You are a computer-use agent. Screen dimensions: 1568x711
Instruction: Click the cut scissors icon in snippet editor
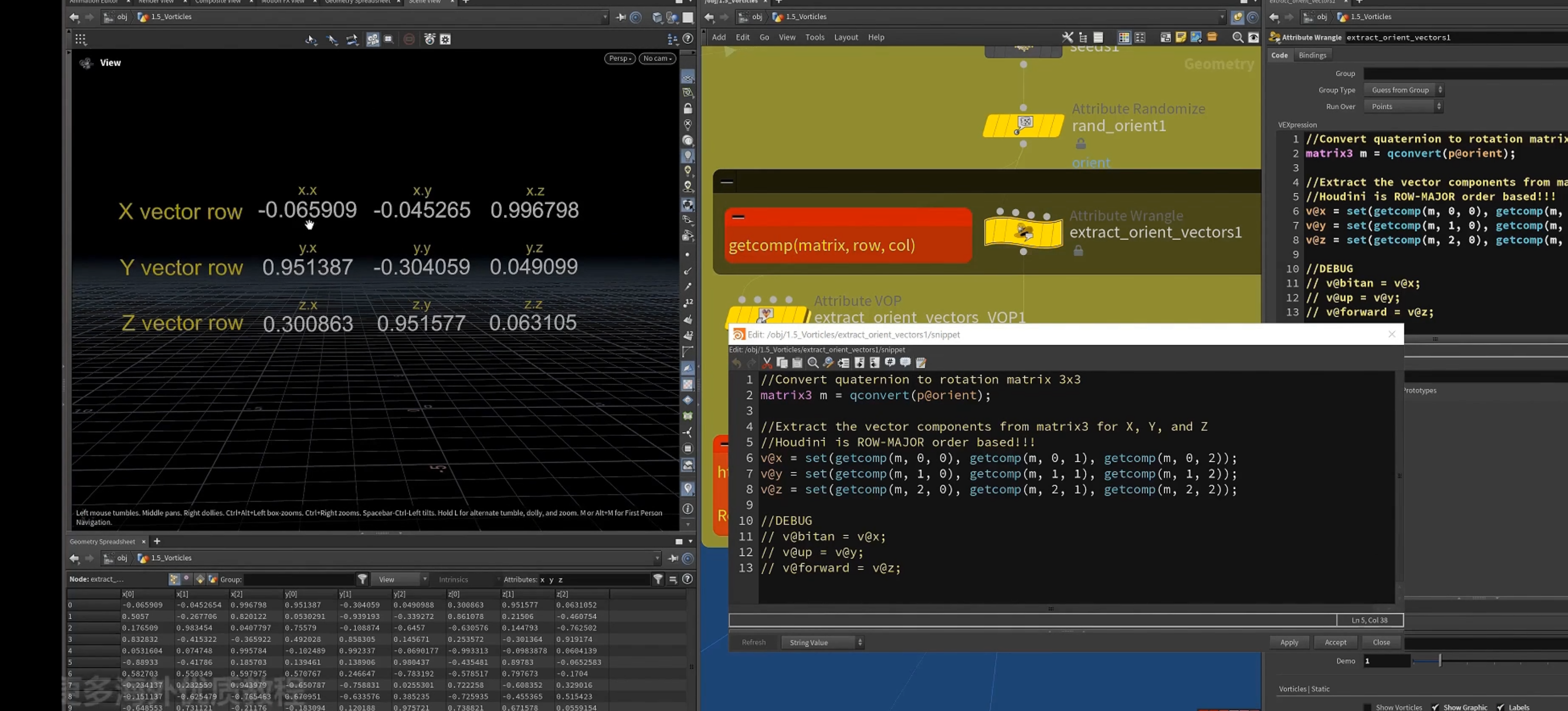tap(767, 363)
